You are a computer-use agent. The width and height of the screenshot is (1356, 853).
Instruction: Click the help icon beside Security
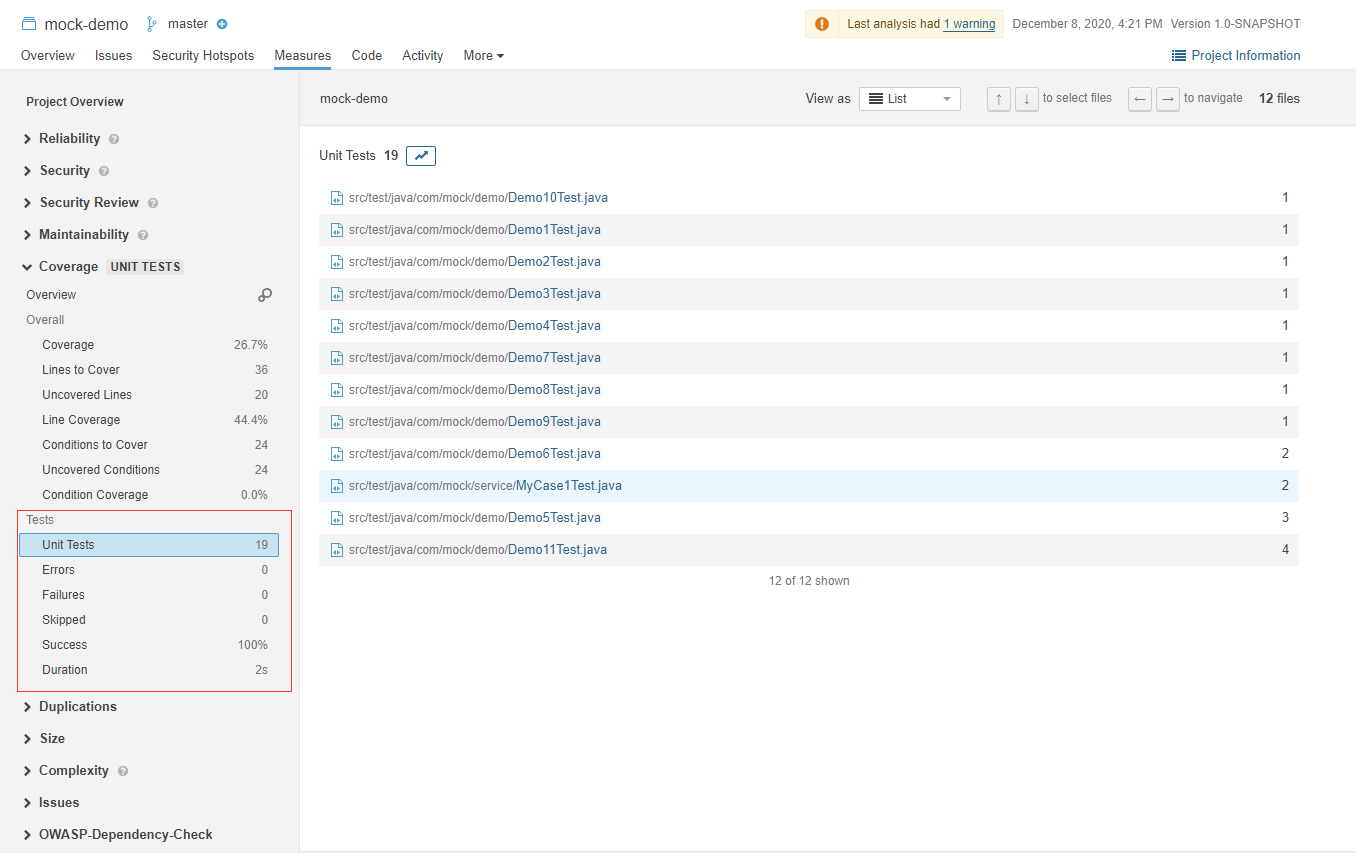pyautogui.click(x=104, y=171)
